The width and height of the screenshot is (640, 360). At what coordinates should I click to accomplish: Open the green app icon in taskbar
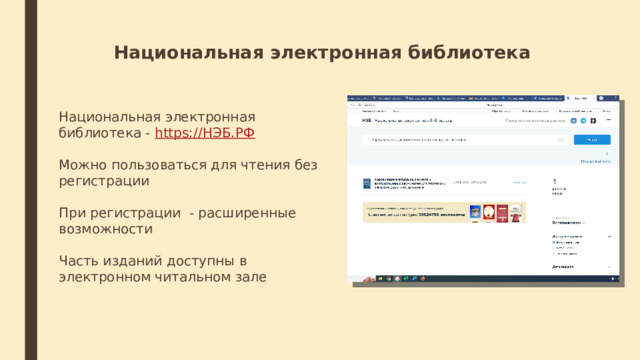point(406,279)
